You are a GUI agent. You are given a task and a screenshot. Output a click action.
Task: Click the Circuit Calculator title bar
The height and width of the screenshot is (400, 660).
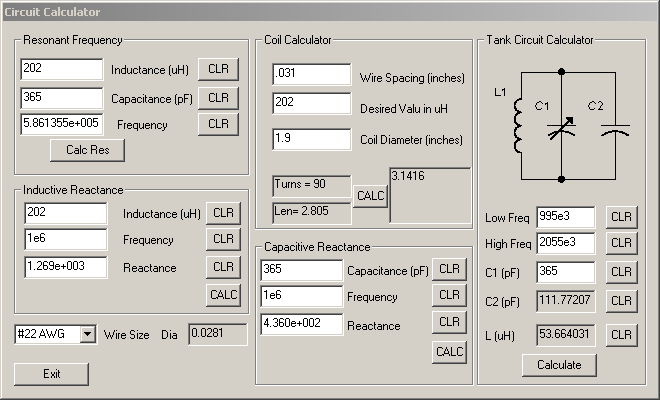point(330,12)
